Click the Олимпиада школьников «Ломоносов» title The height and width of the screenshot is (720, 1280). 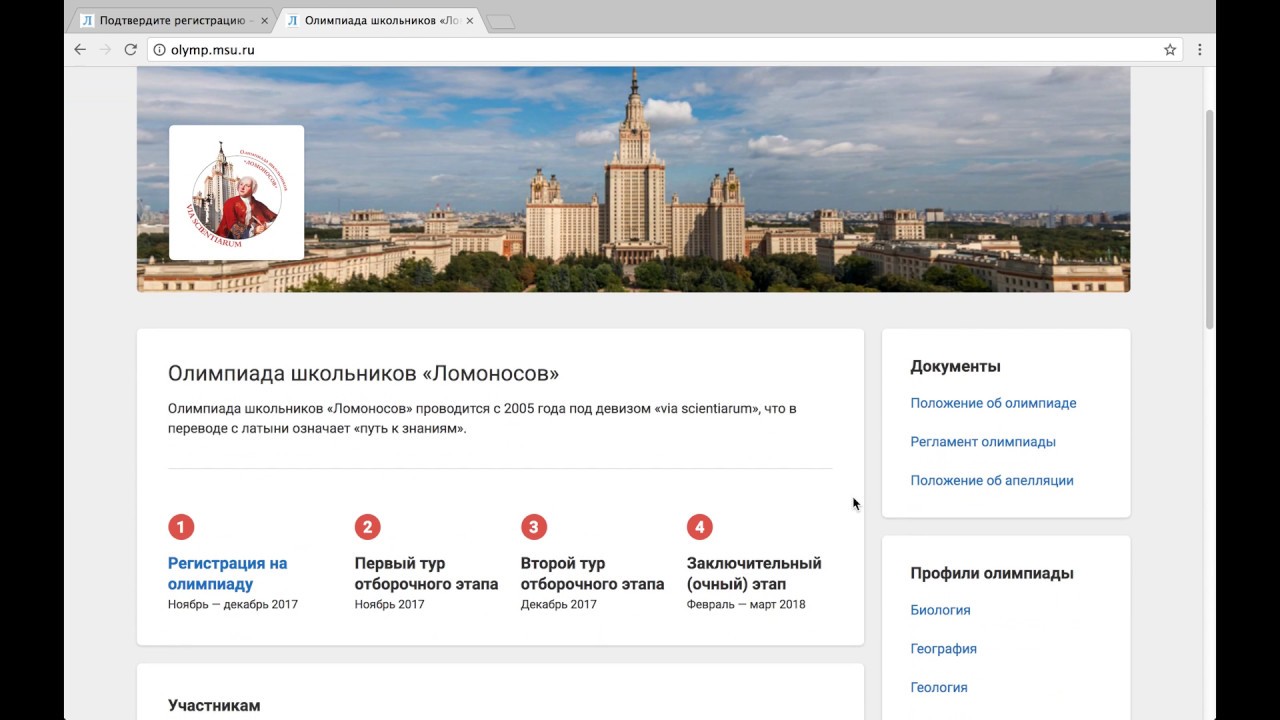pos(363,374)
